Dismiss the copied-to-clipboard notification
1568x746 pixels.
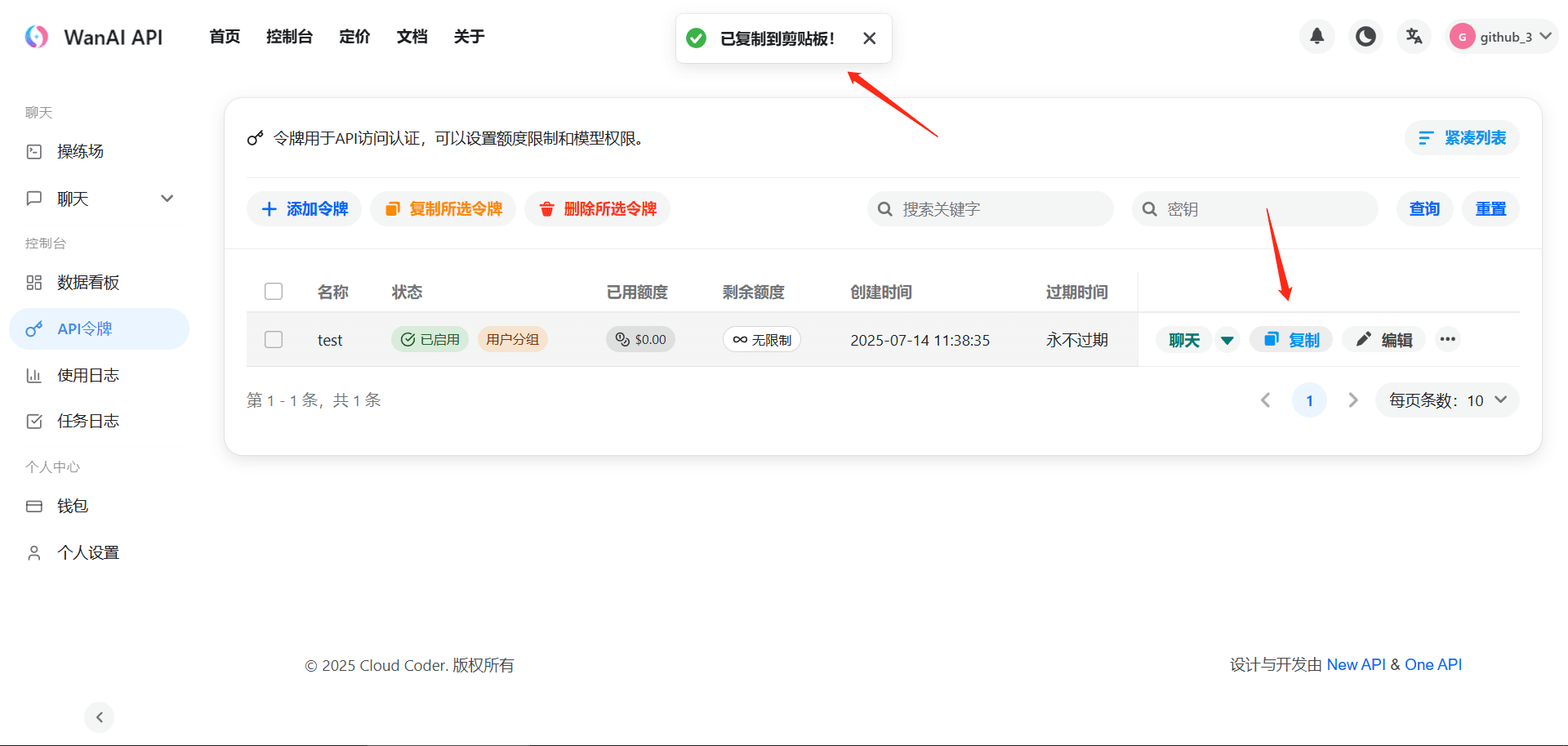(869, 38)
